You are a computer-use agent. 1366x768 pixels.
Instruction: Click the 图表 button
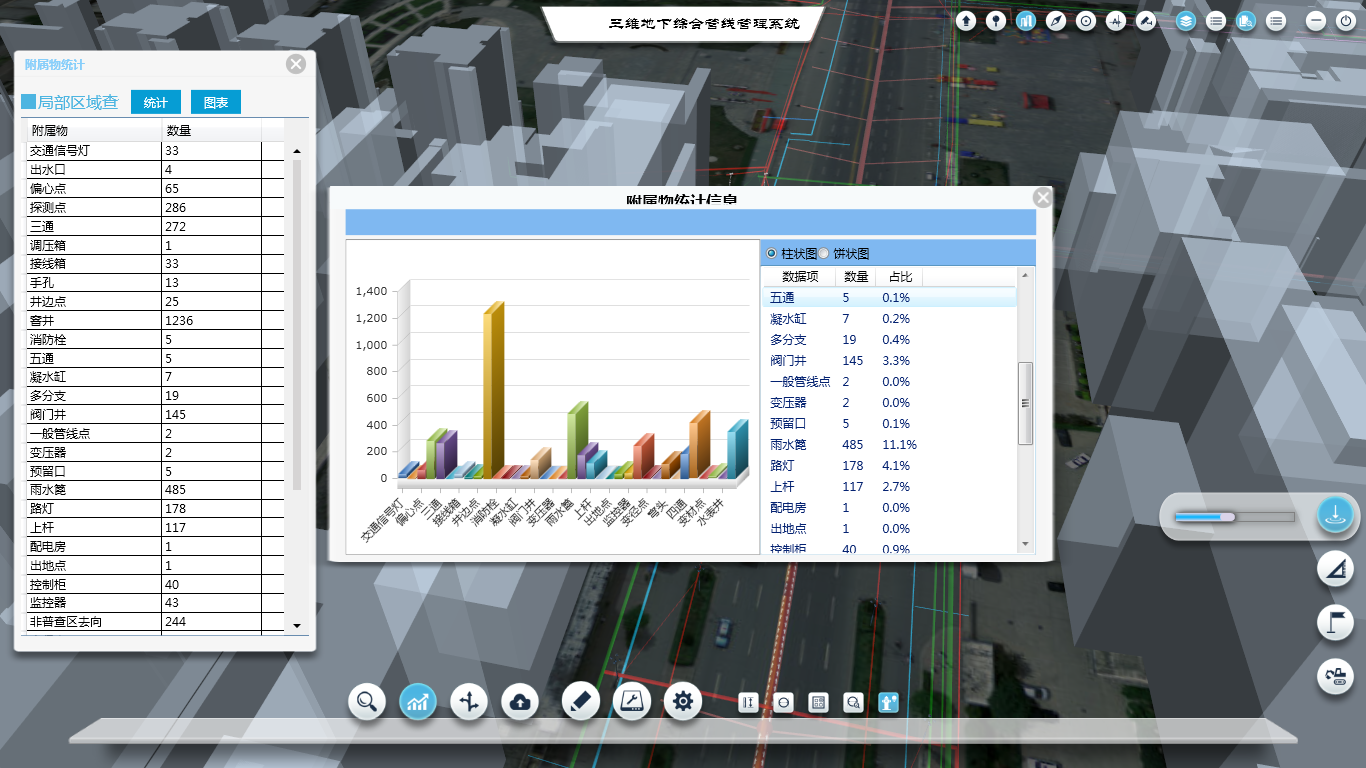[x=216, y=102]
